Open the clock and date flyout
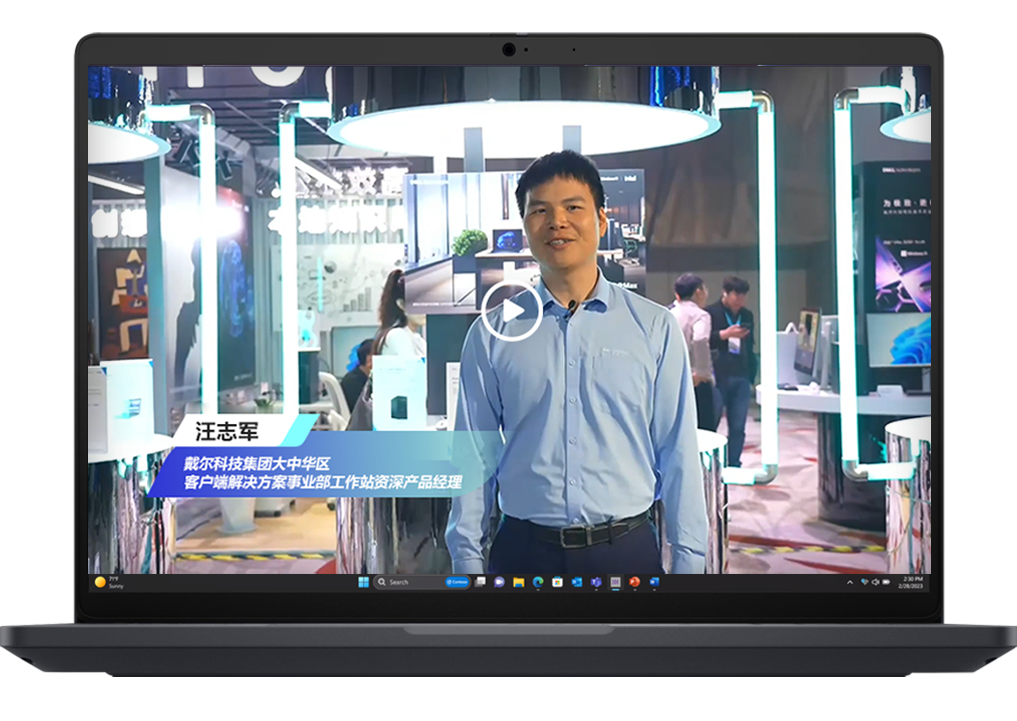The image size is (1017, 721). (x=913, y=582)
